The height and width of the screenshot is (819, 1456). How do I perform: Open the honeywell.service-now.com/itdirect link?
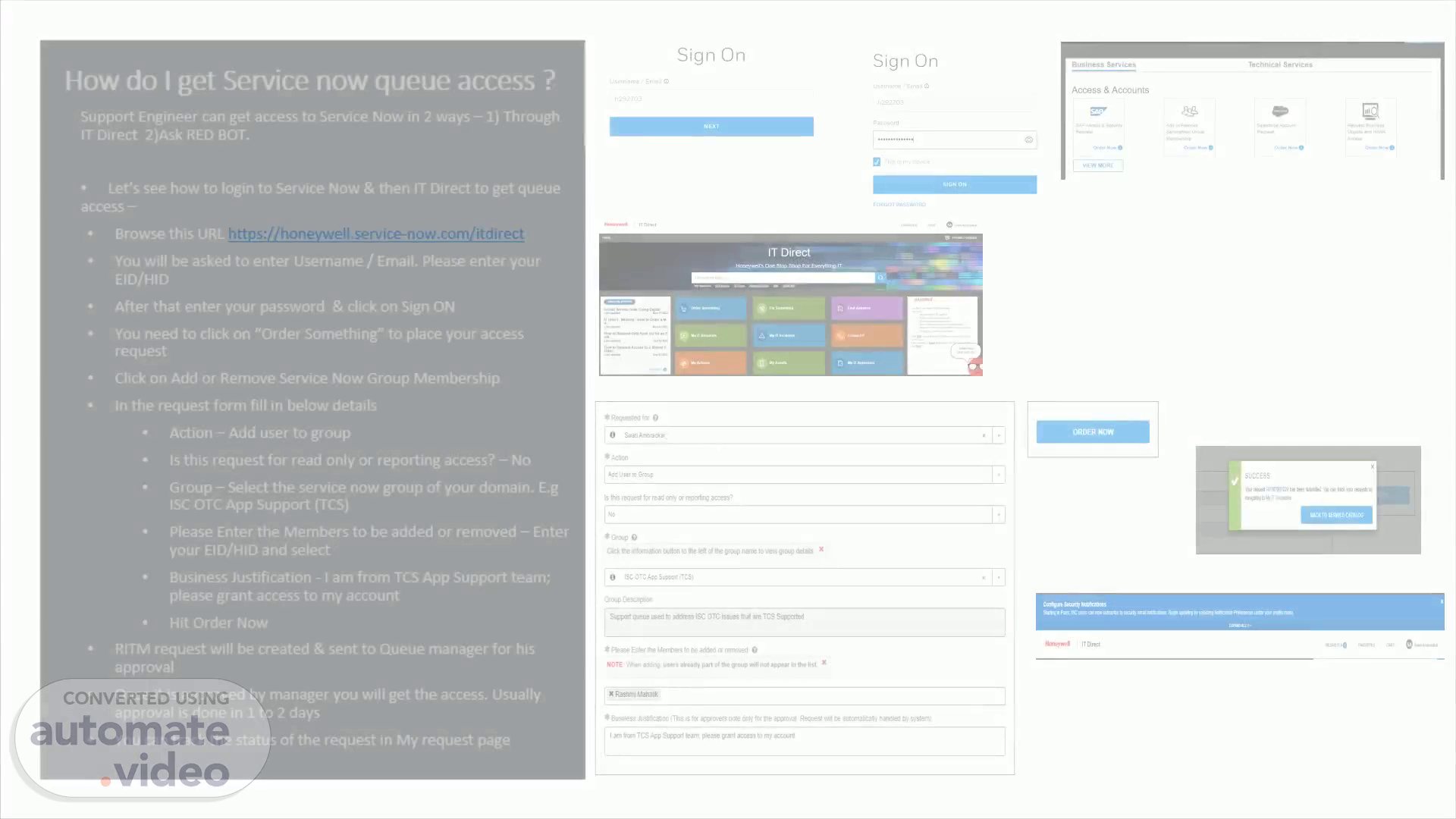click(375, 234)
